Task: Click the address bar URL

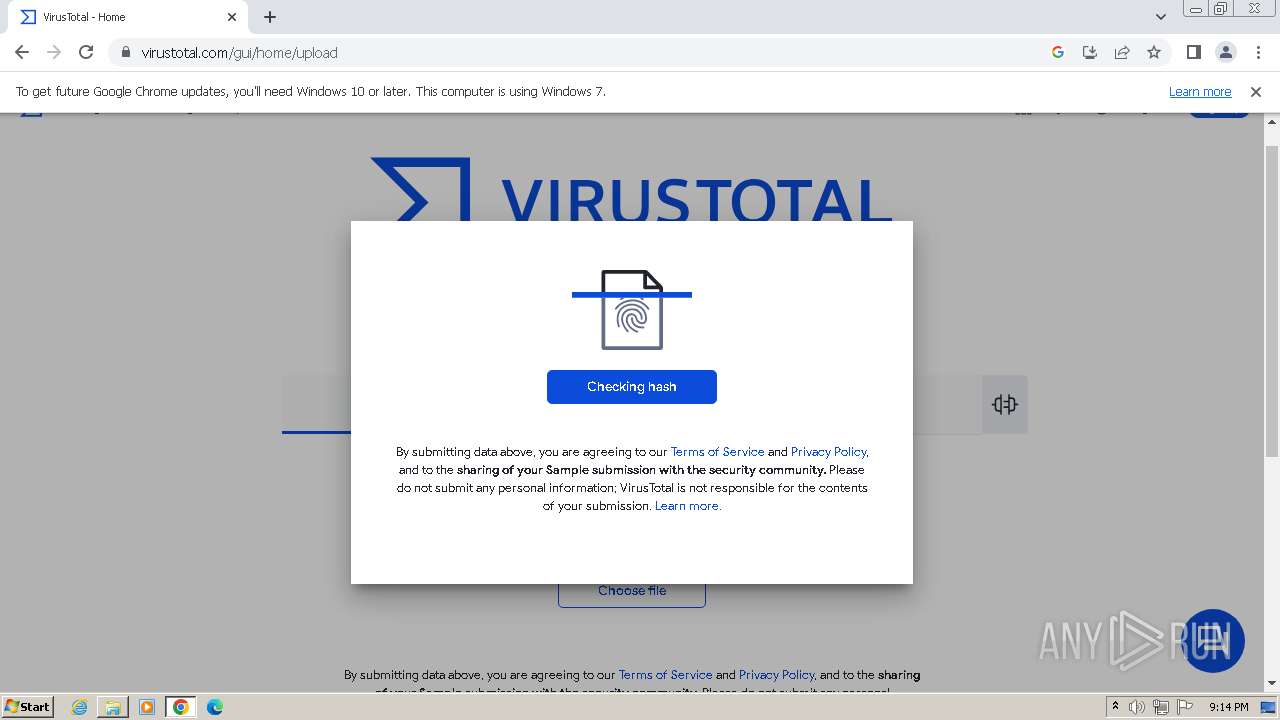Action: (239, 53)
